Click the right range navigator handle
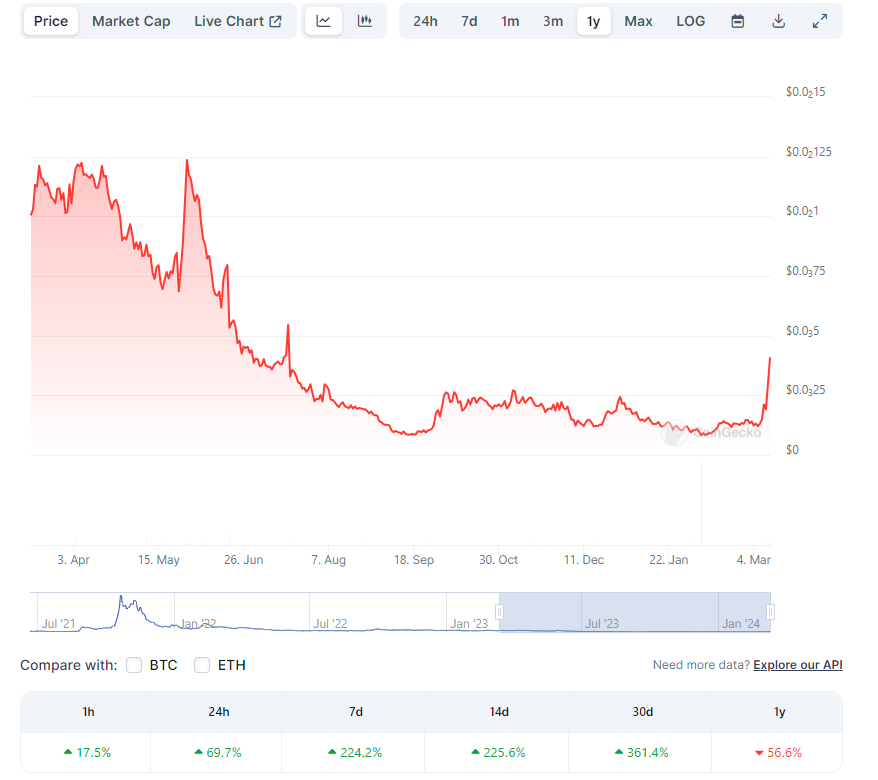The image size is (878, 780). [770, 611]
